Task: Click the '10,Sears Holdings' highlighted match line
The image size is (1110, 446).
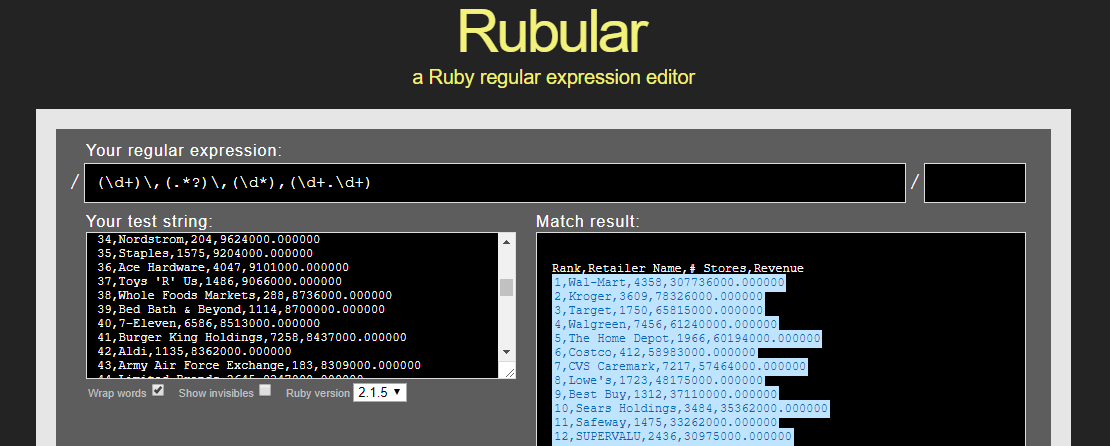Action: 690,408
